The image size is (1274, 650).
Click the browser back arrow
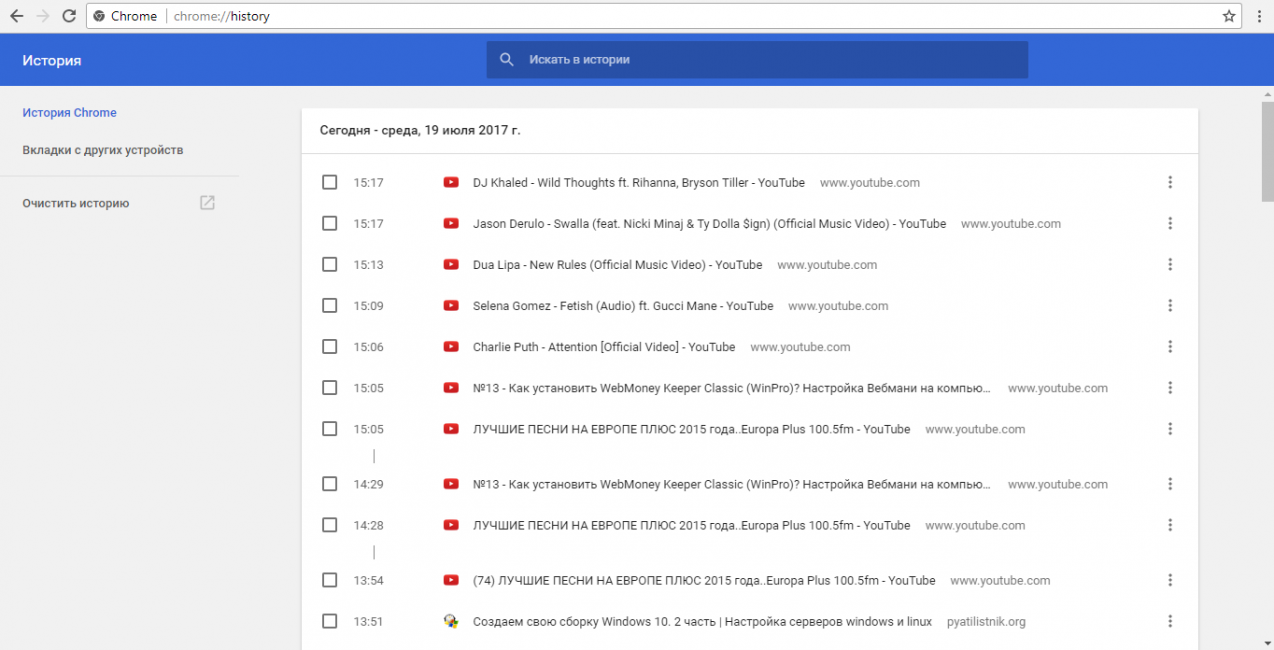click(17, 16)
